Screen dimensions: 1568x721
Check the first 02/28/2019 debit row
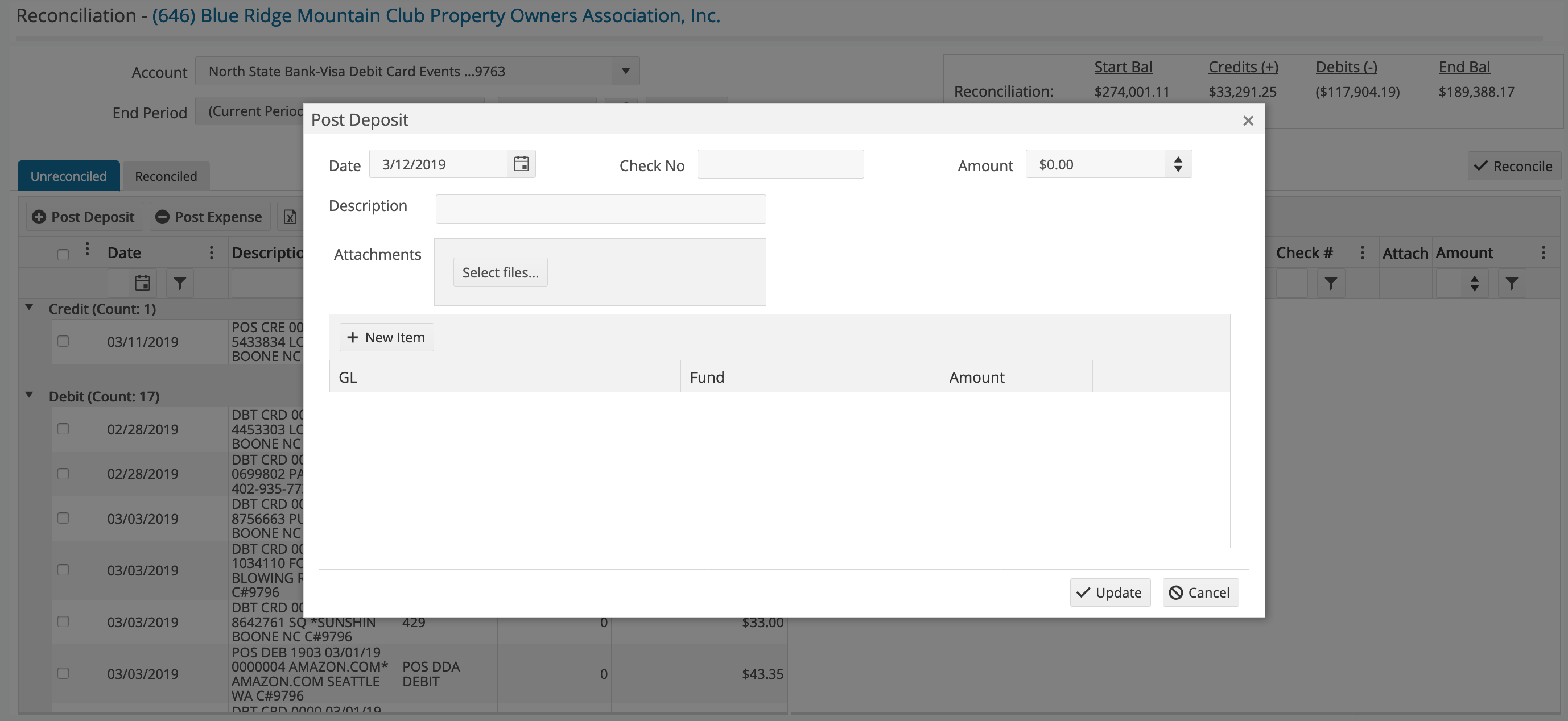(x=63, y=429)
